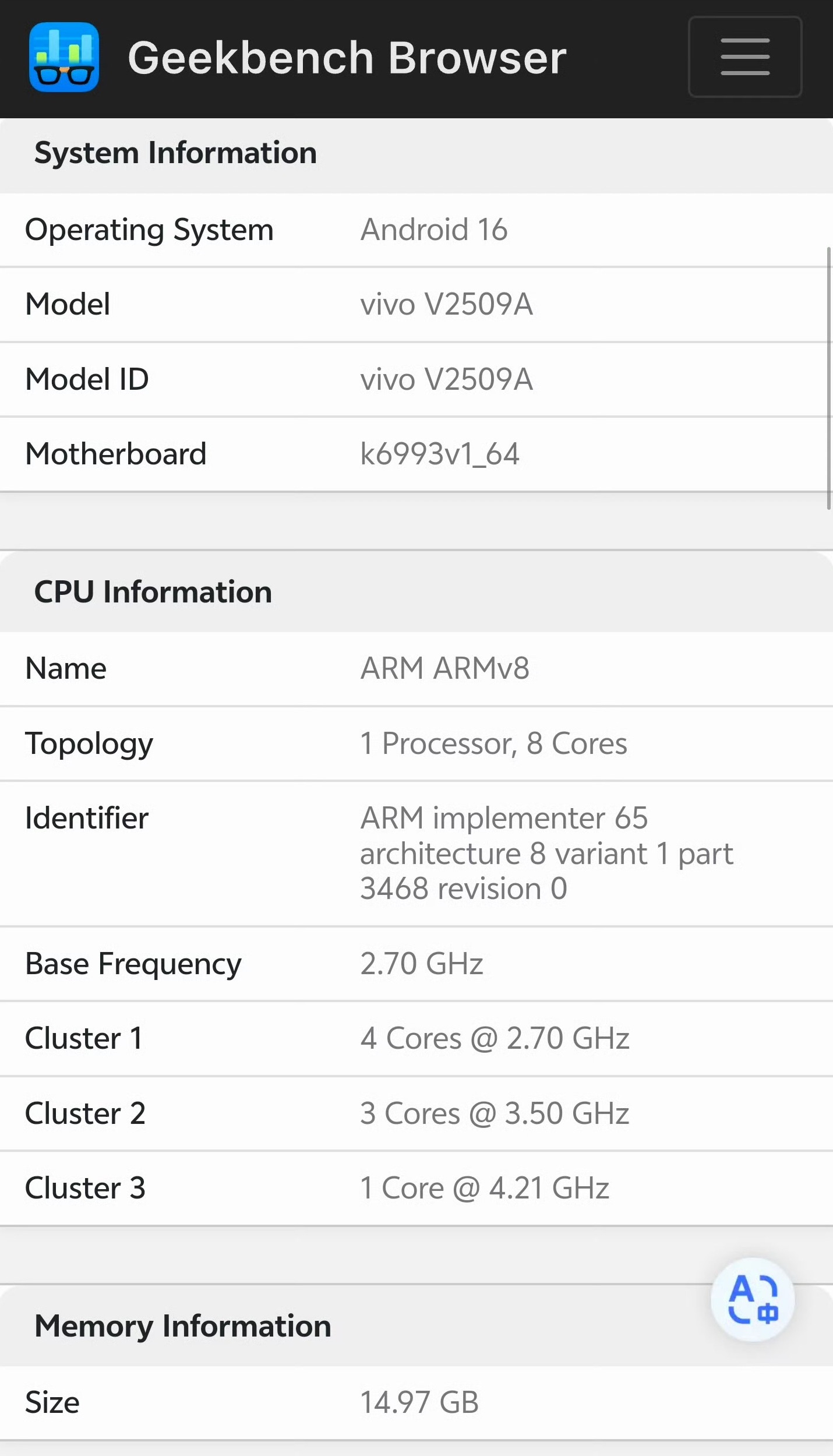Image resolution: width=833 pixels, height=1456 pixels.
Task: Open the hamburger navigation menu
Action: click(745, 57)
